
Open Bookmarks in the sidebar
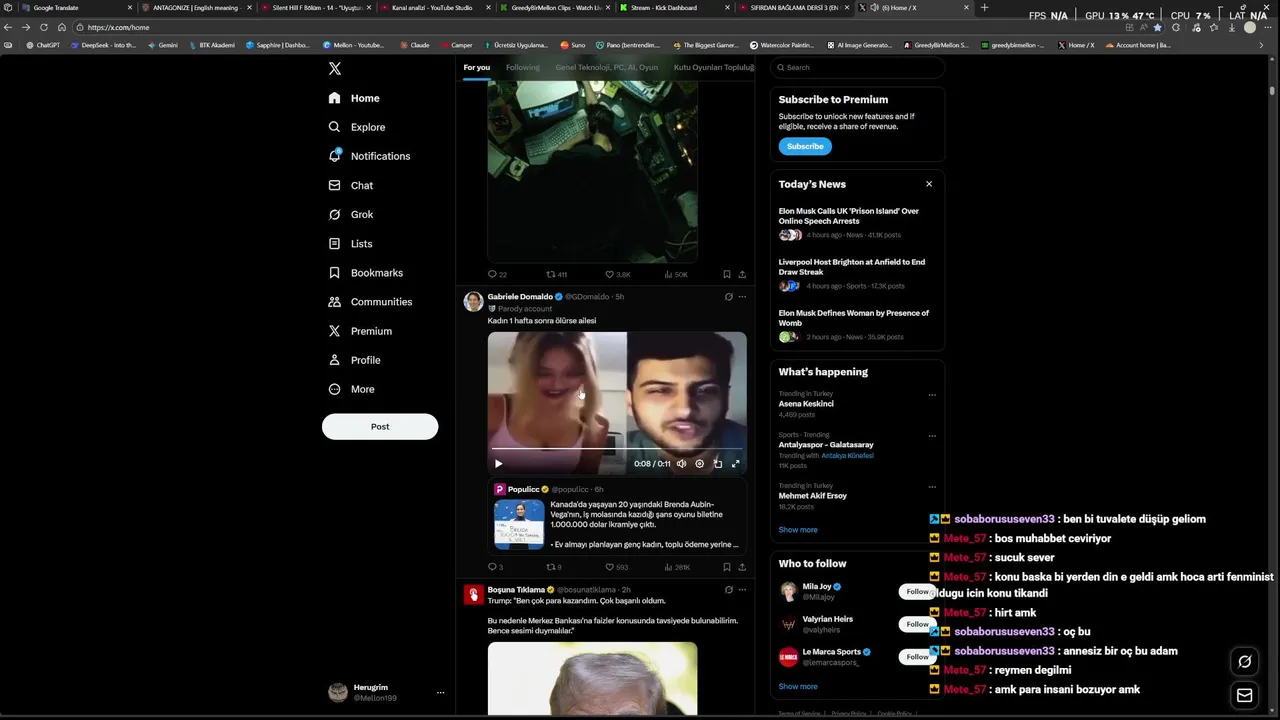366,272
